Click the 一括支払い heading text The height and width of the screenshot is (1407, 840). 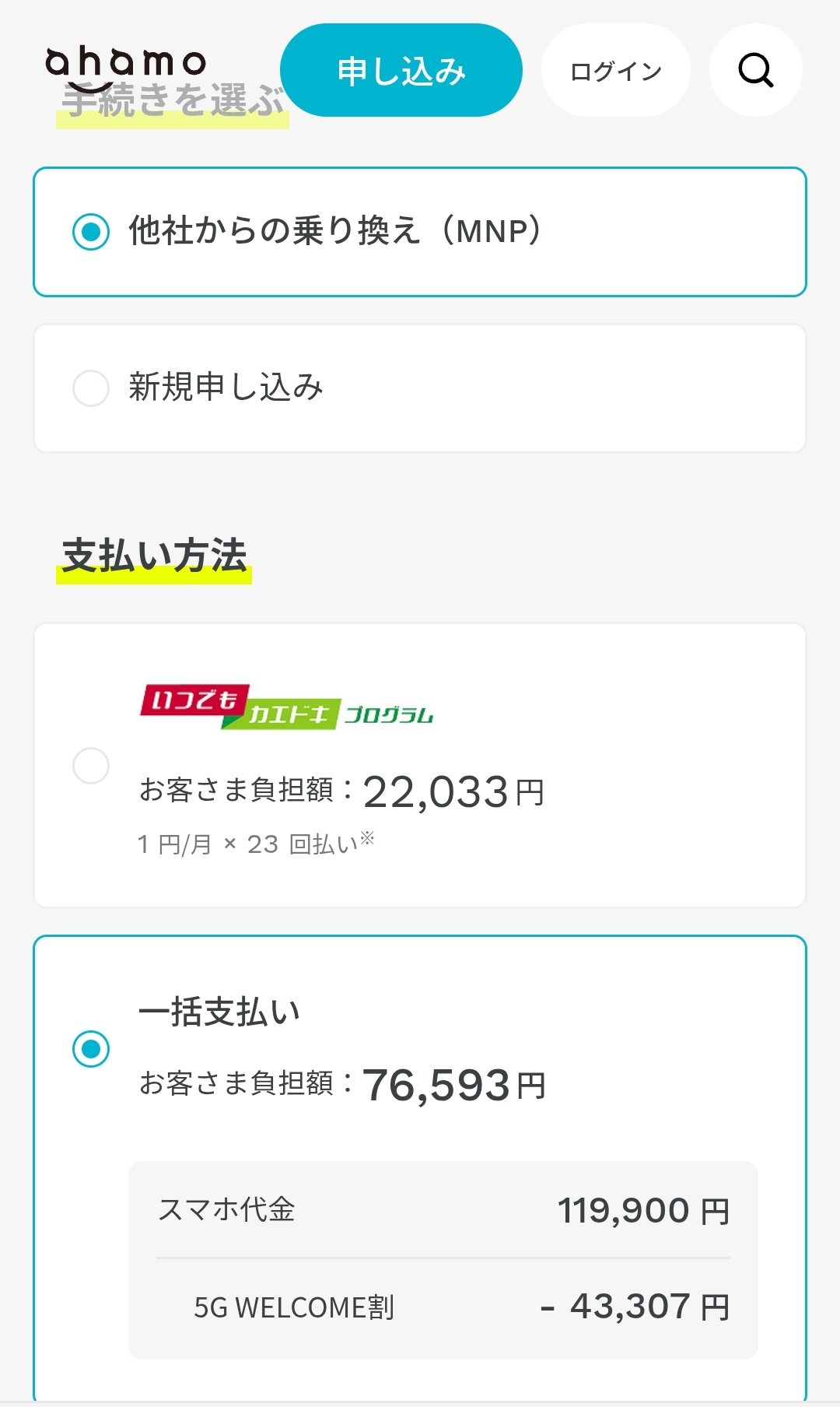219,1012
